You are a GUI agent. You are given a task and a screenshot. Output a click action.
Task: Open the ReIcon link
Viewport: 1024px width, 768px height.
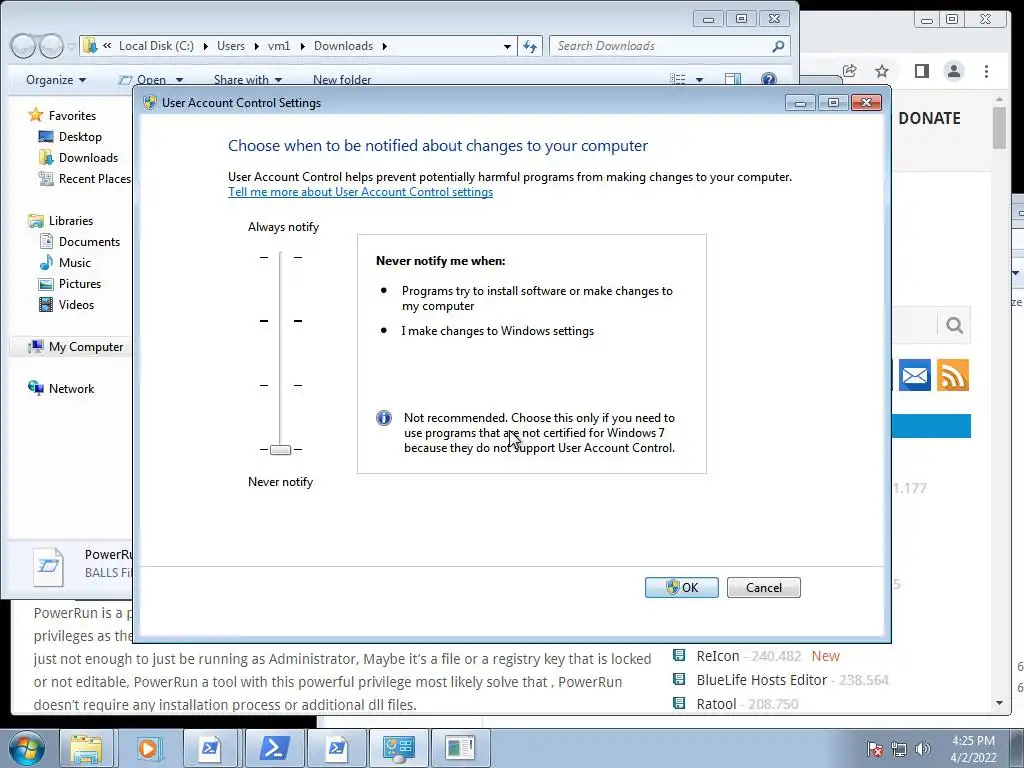coord(718,656)
